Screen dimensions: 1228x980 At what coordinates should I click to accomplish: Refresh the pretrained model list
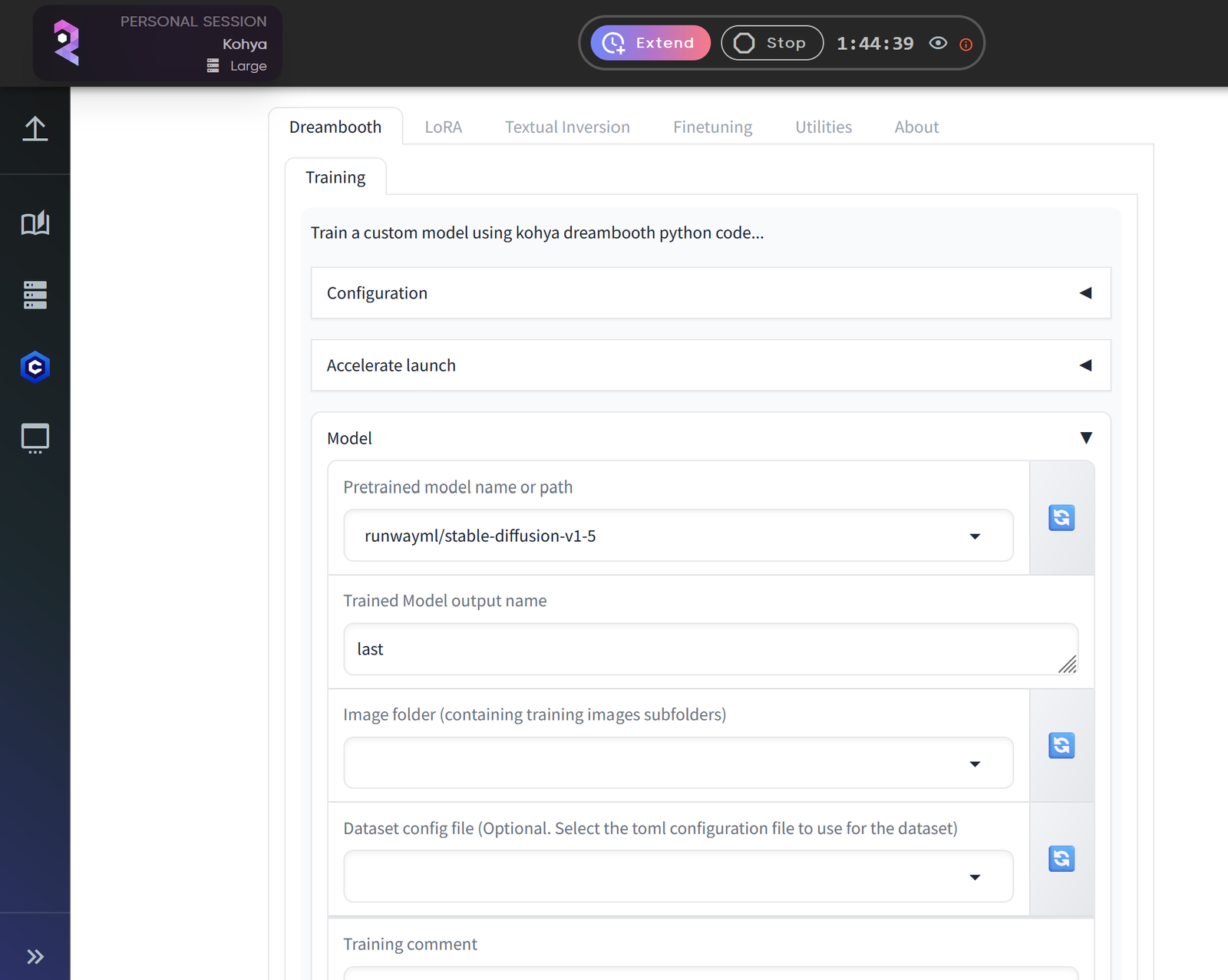click(x=1061, y=518)
